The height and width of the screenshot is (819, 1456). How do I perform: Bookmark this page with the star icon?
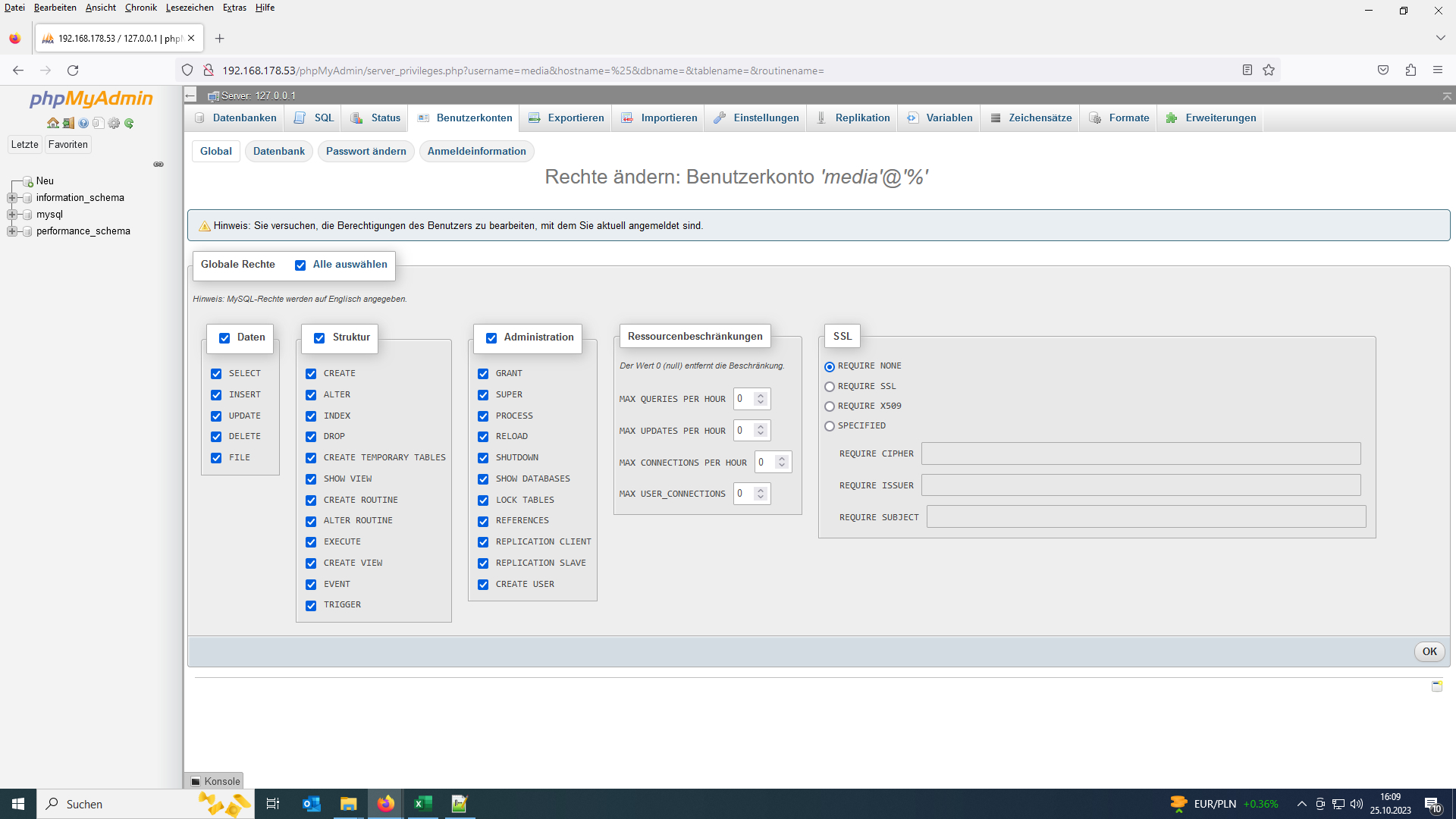tap(1269, 70)
